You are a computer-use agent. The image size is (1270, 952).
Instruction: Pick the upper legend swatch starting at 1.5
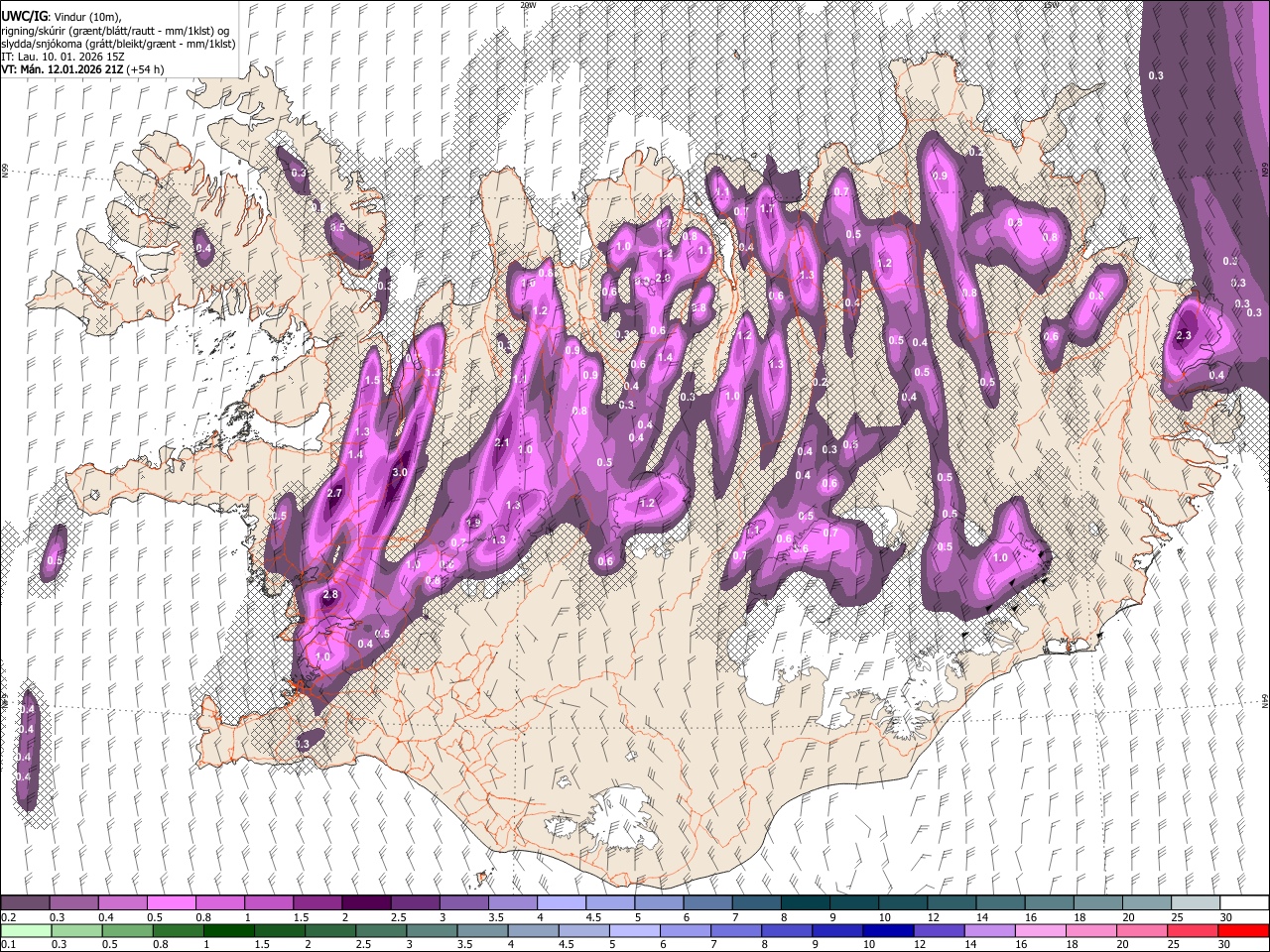317,903
